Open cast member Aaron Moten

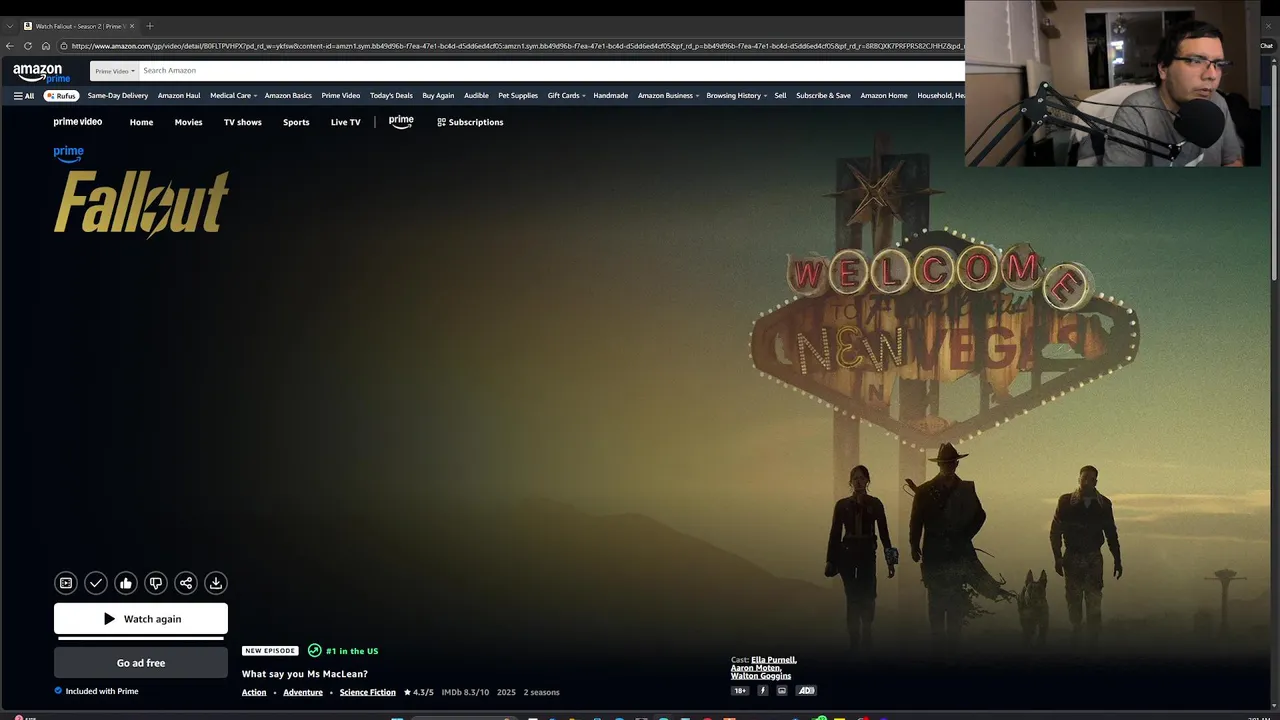click(756, 668)
